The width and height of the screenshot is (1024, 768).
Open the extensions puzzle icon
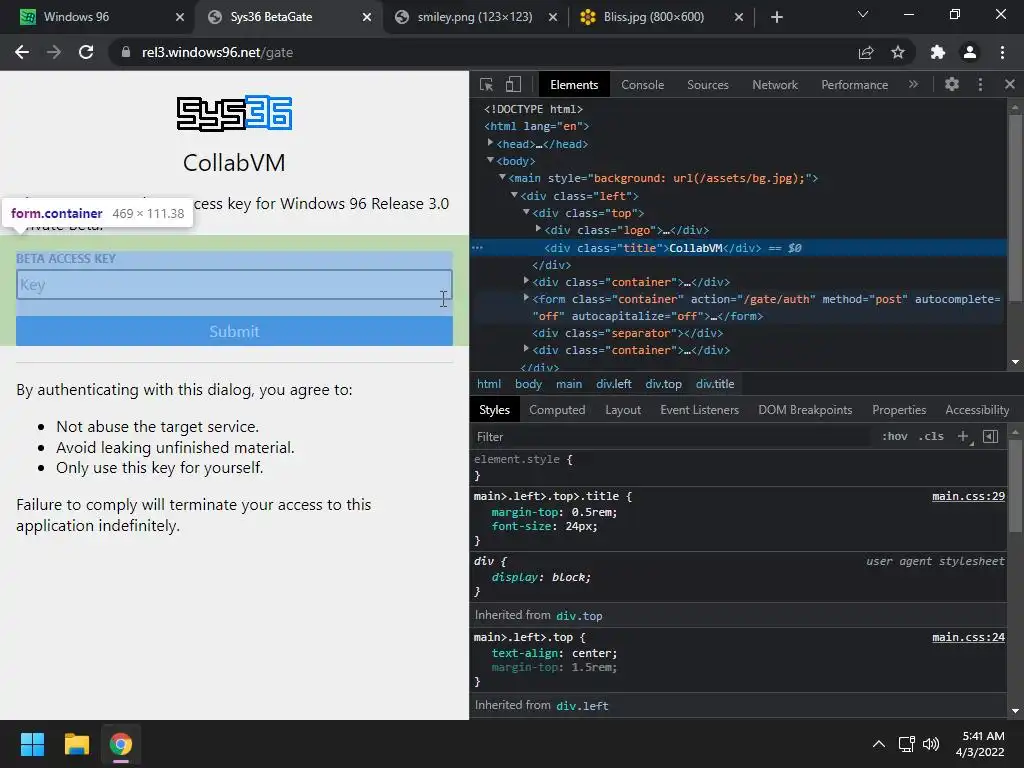938,52
